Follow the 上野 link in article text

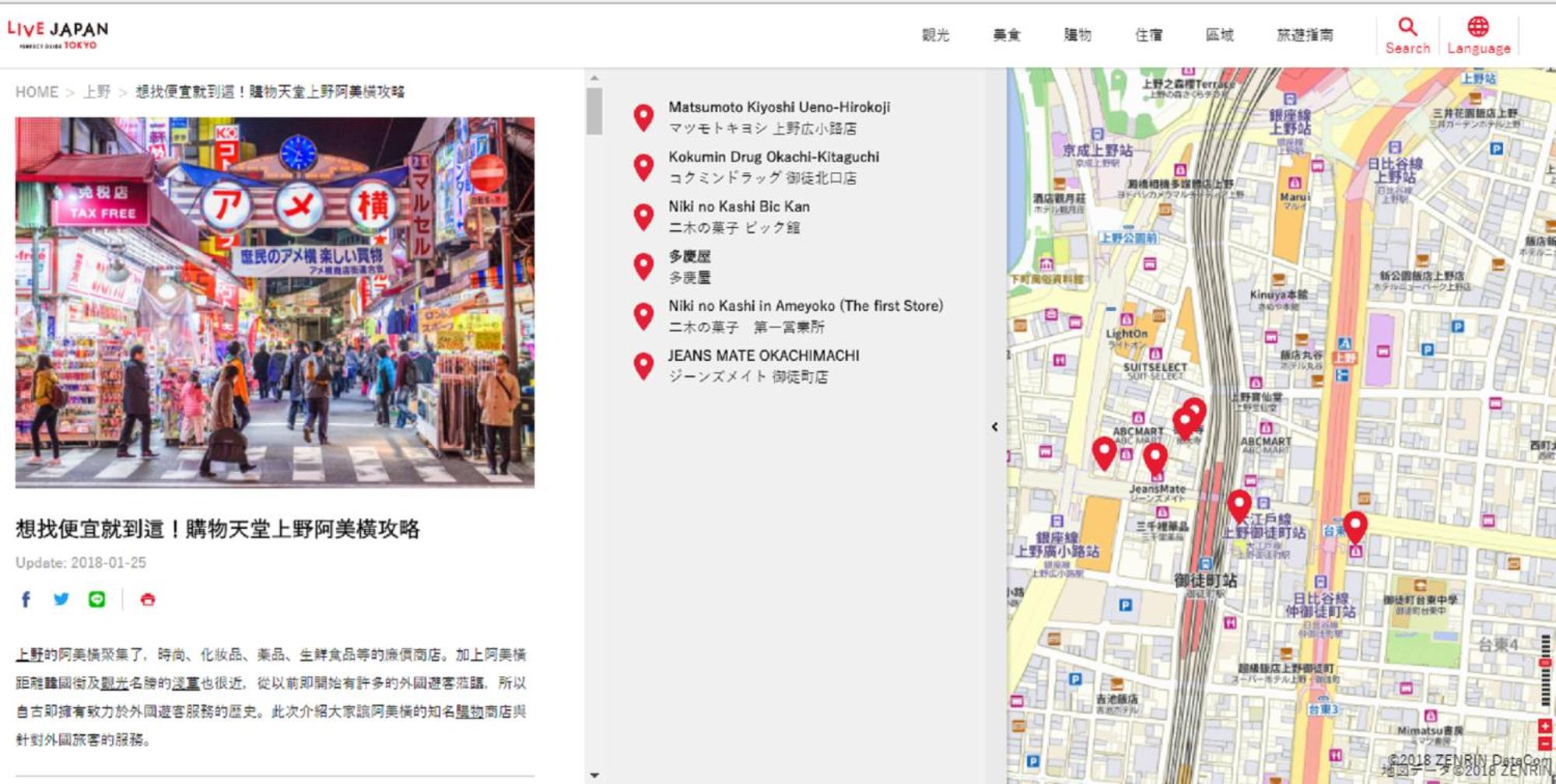tap(30, 655)
